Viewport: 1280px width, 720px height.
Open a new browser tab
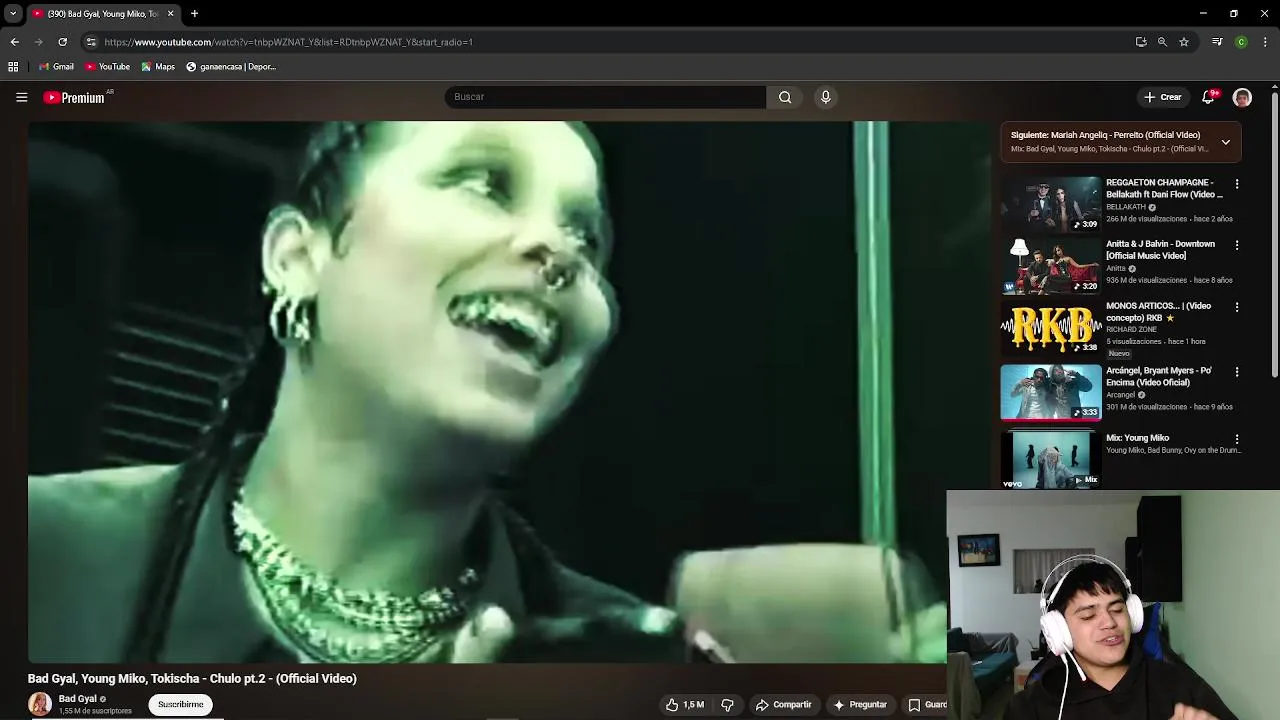click(x=195, y=14)
